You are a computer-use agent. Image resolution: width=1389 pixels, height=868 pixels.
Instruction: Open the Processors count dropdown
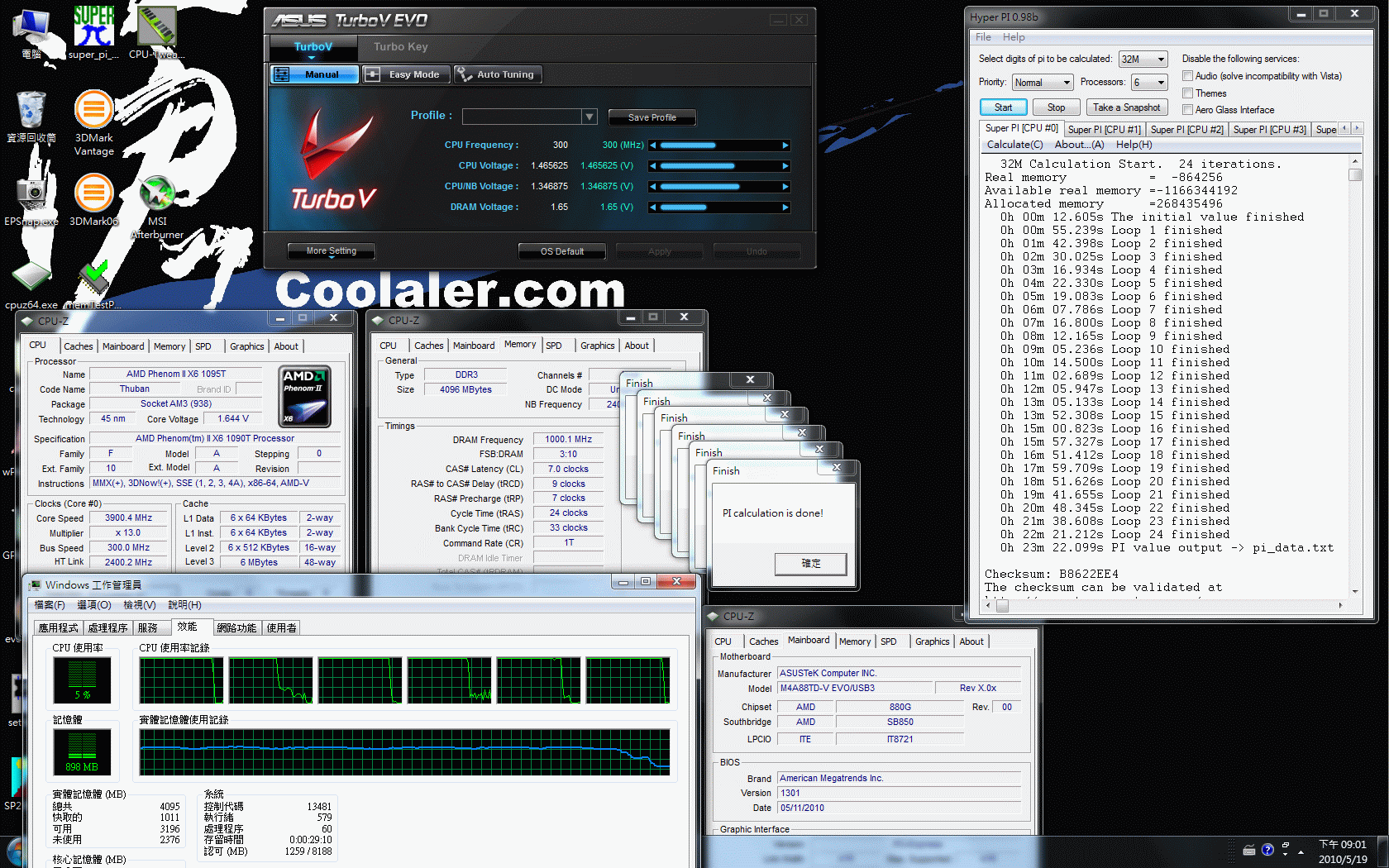1149,83
